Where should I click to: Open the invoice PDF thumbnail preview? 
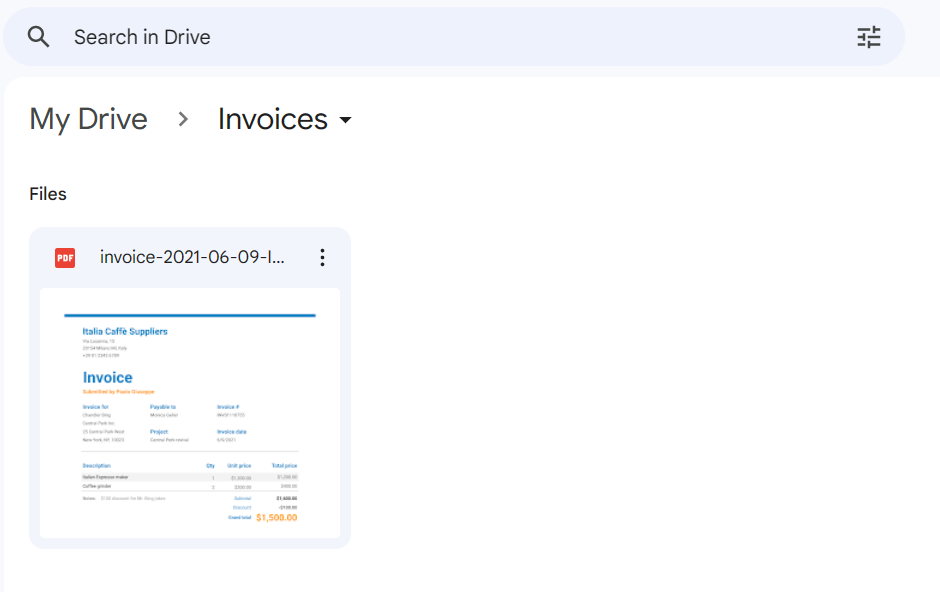(190, 413)
